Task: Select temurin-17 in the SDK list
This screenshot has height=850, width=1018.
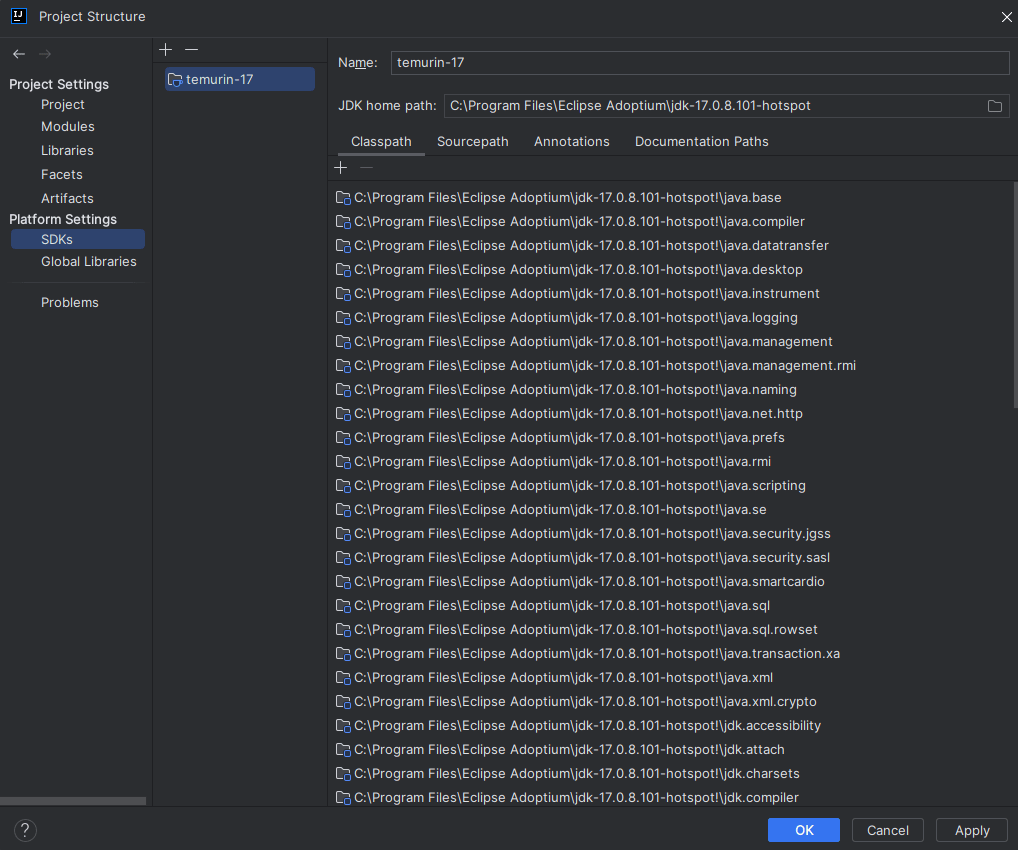Action: (x=240, y=79)
